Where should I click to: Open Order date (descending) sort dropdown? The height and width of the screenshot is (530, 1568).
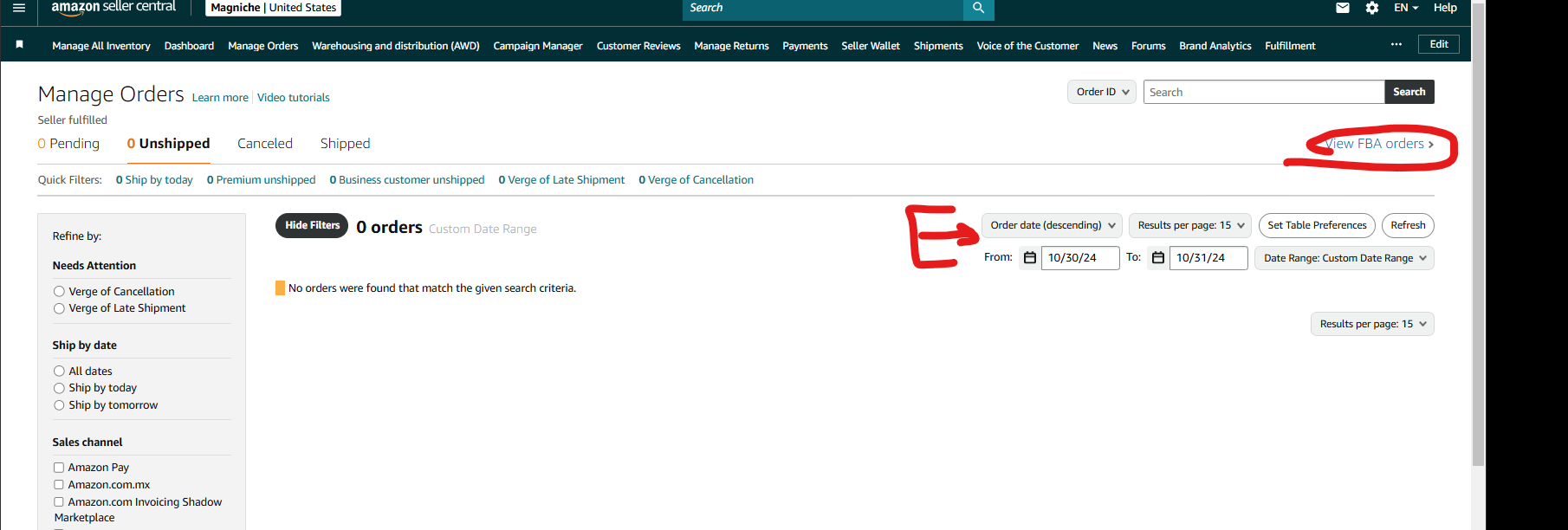1053,225
